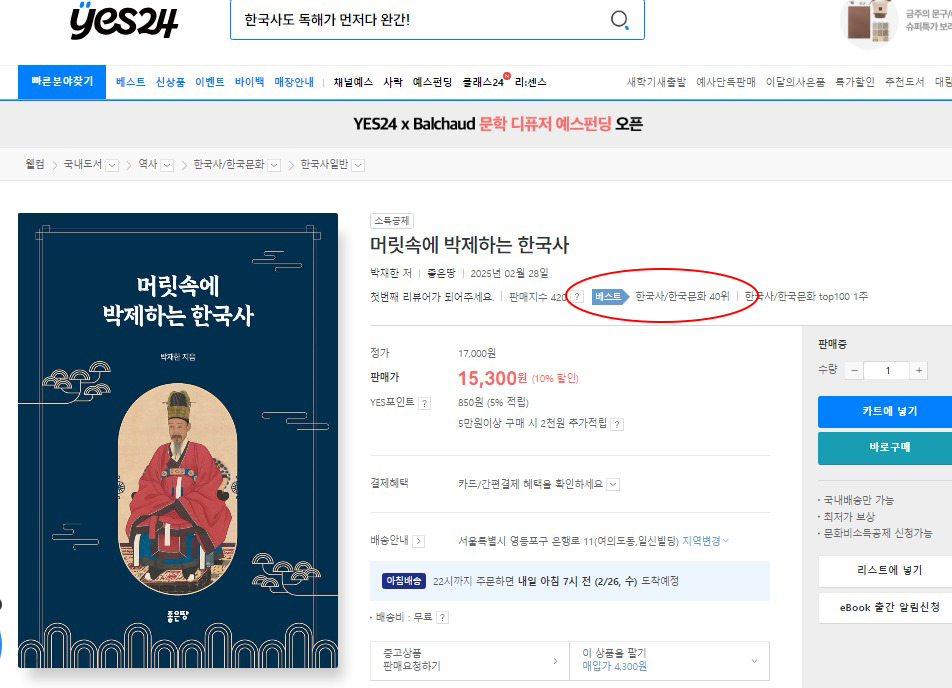Click the 국내도서 breadcrumb link

(83, 165)
